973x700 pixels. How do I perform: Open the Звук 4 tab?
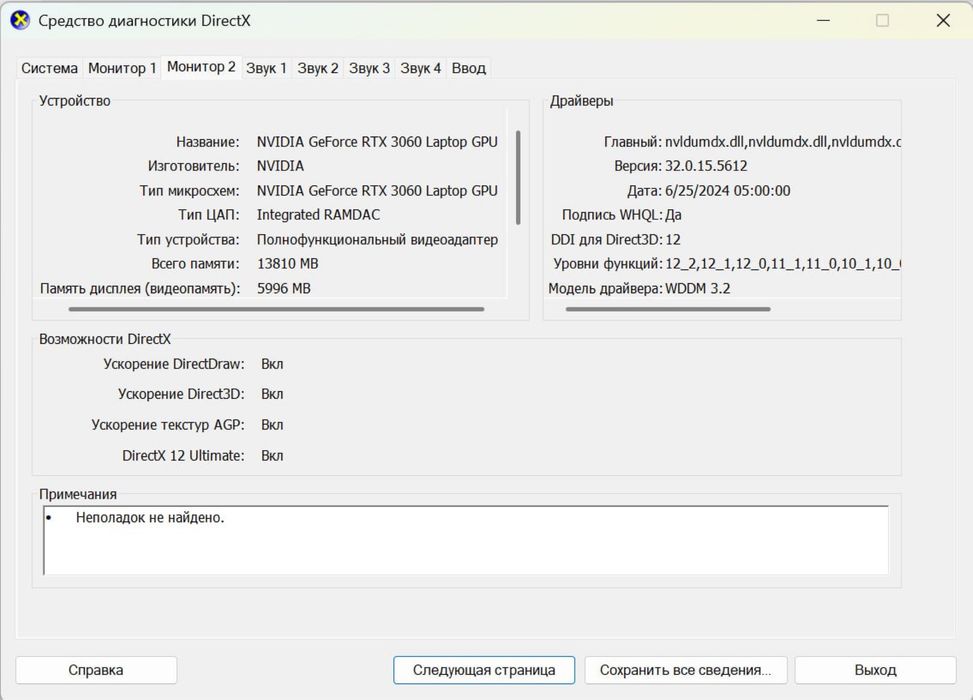pyautogui.click(x=421, y=68)
